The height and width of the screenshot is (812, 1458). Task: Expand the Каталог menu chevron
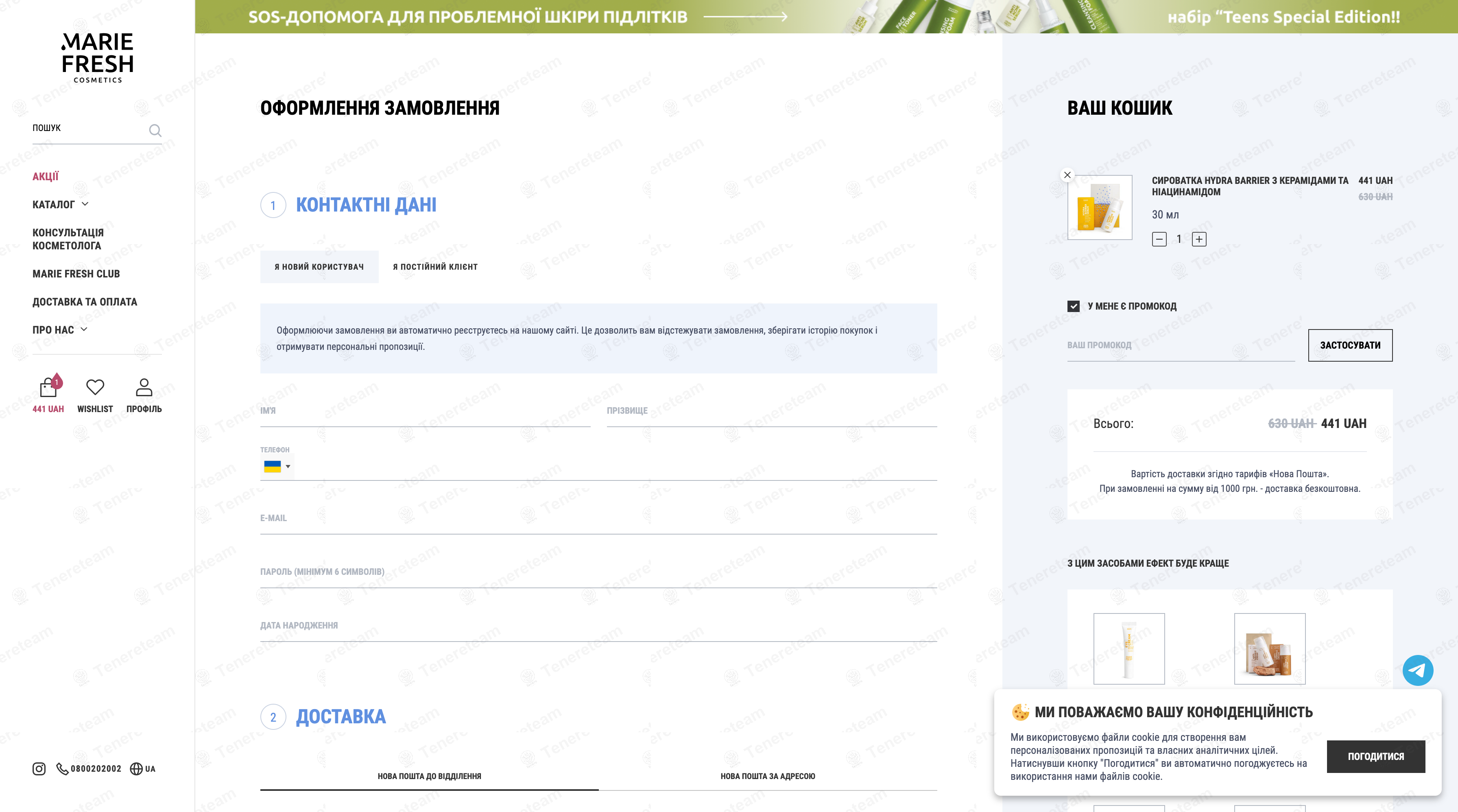click(85, 204)
